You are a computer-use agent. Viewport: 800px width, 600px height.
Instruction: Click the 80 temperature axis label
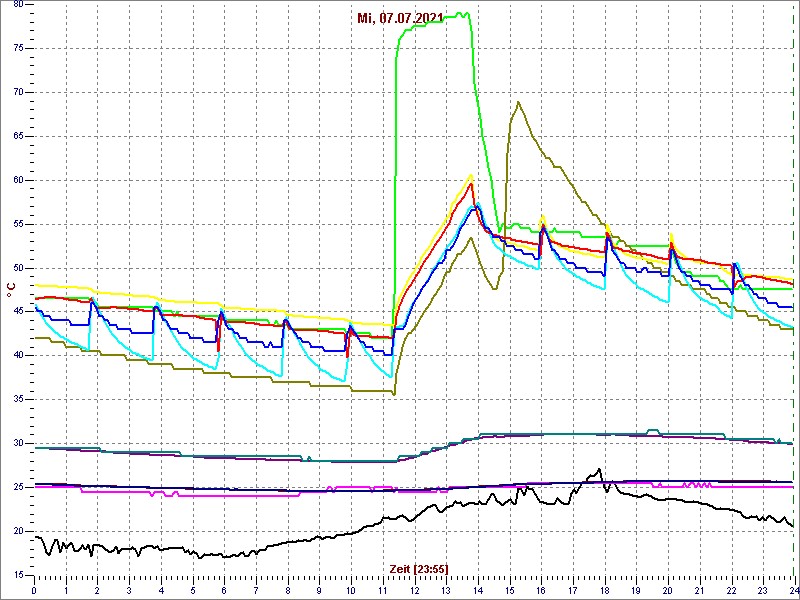[x=18, y=5]
